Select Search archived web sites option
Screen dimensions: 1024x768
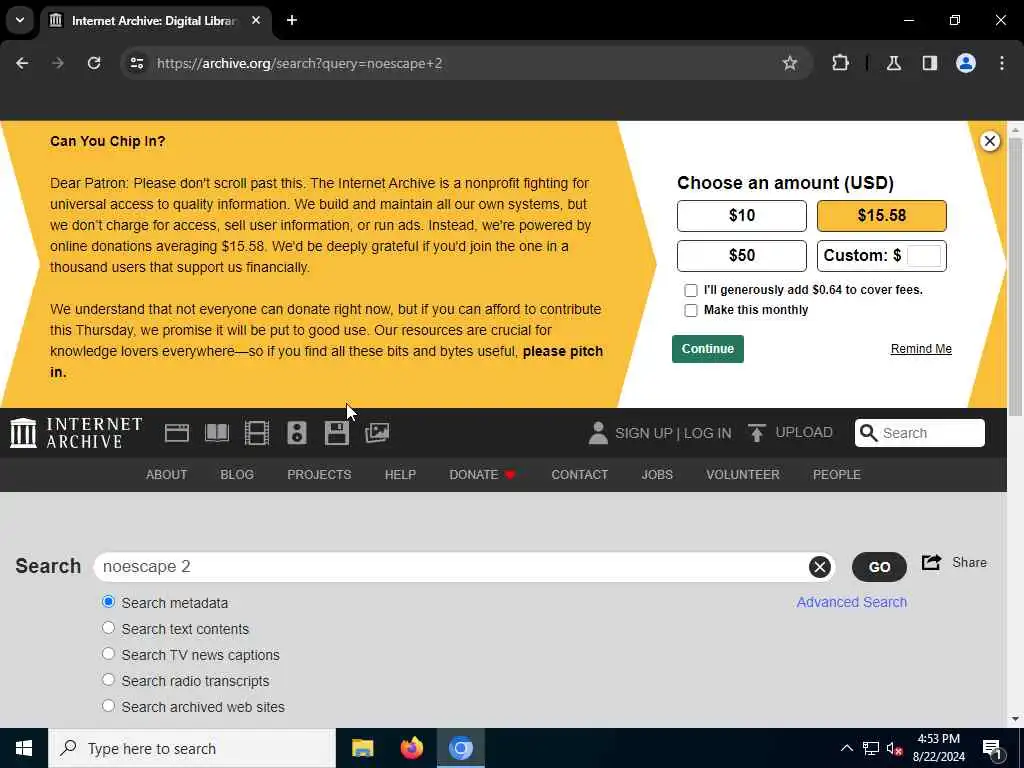tap(108, 706)
